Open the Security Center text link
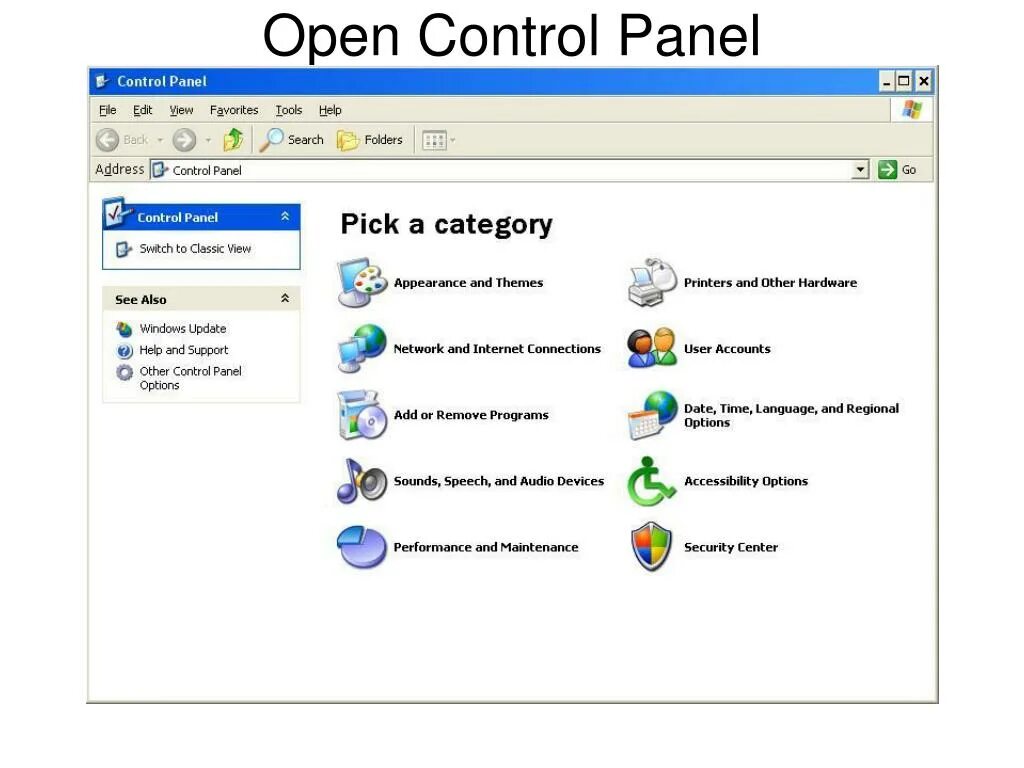Viewport: 1024px width, 768px height. point(731,547)
